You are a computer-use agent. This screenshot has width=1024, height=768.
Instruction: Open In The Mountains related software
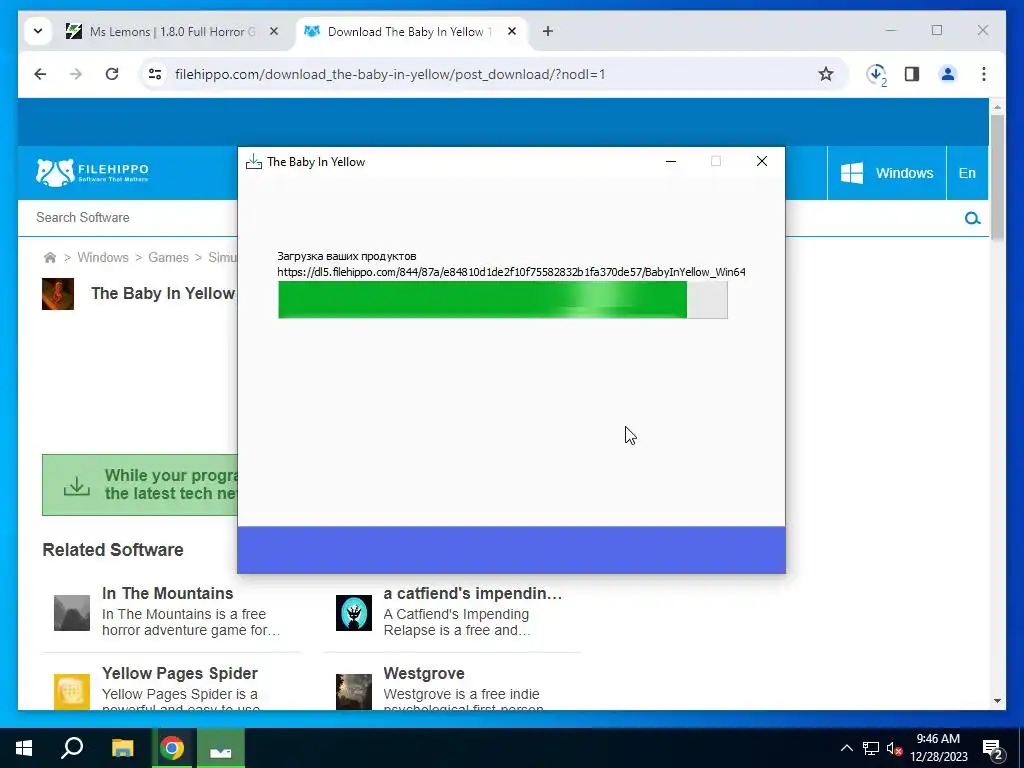click(x=167, y=593)
